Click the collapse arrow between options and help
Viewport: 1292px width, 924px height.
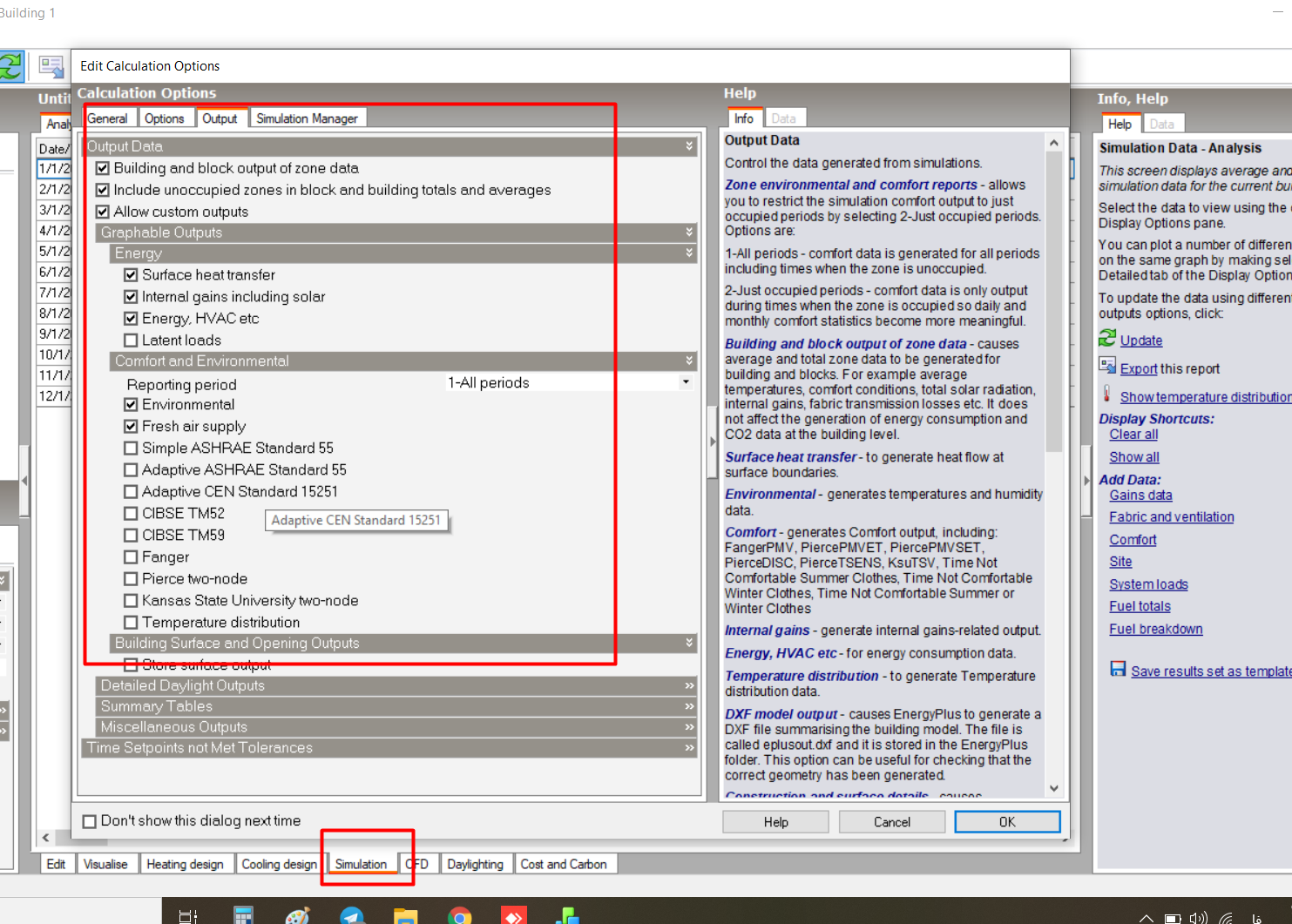(x=713, y=442)
